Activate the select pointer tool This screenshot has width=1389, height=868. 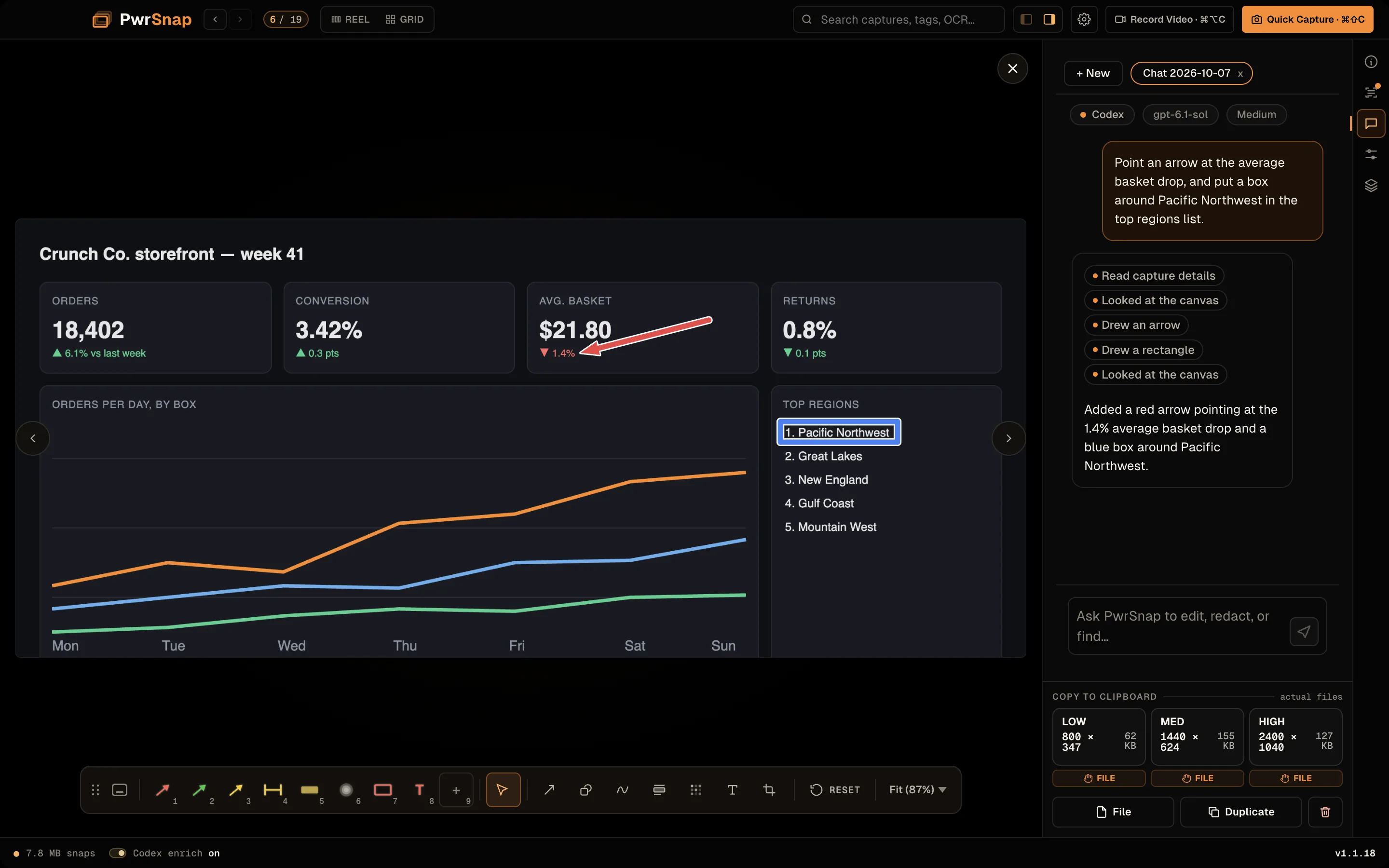(503, 790)
